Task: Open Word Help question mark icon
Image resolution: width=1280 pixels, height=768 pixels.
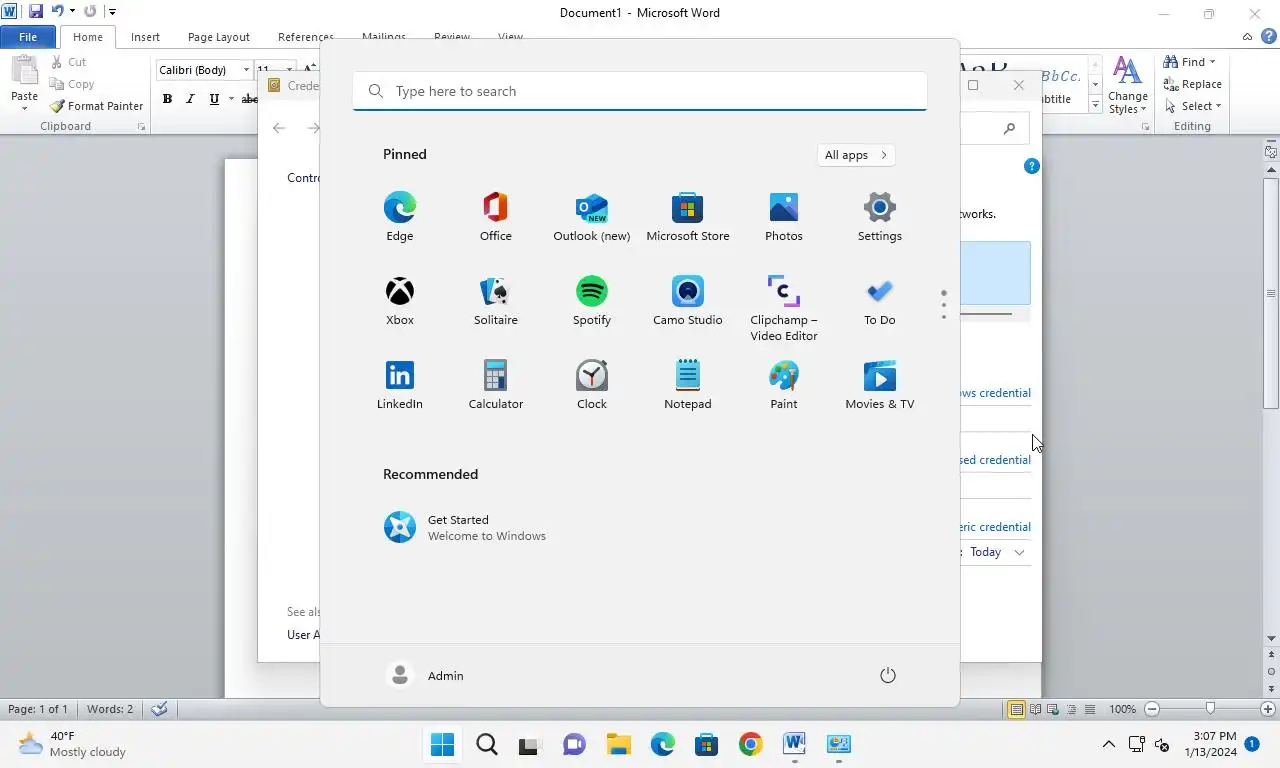Action: pyautogui.click(x=1269, y=36)
